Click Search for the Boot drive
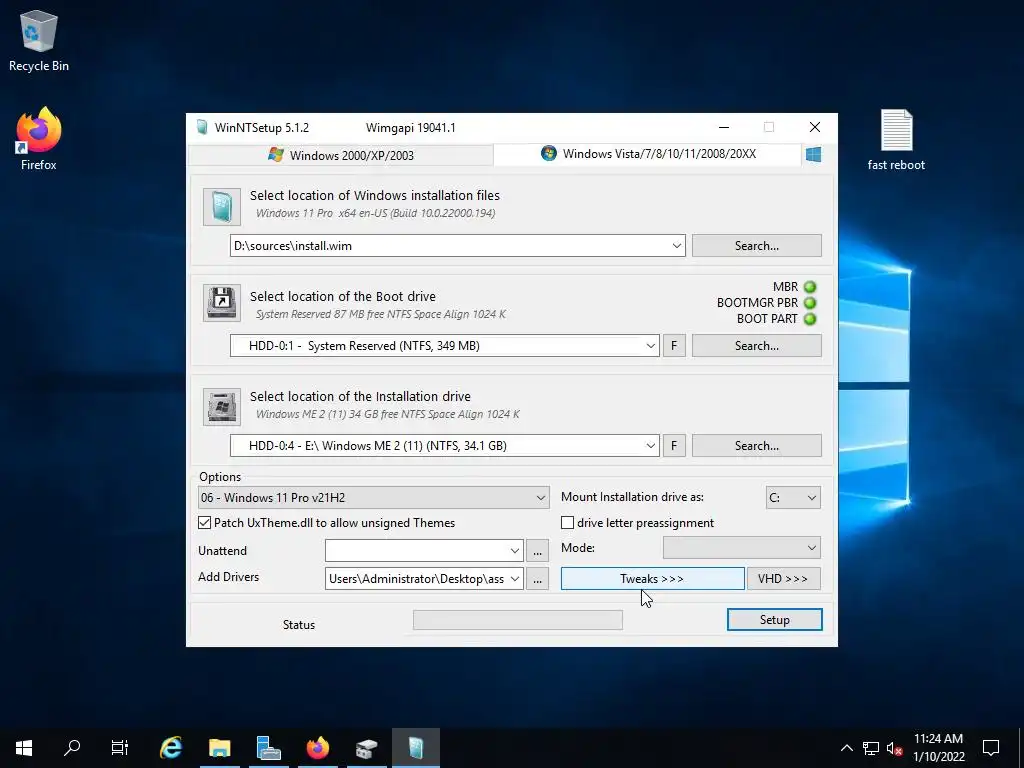 tap(757, 346)
